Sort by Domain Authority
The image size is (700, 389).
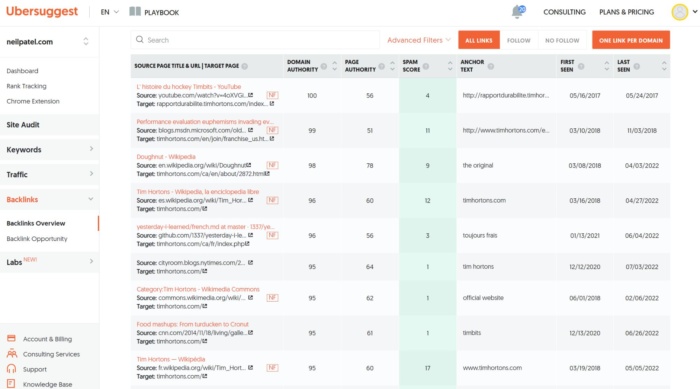pos(334,66)
